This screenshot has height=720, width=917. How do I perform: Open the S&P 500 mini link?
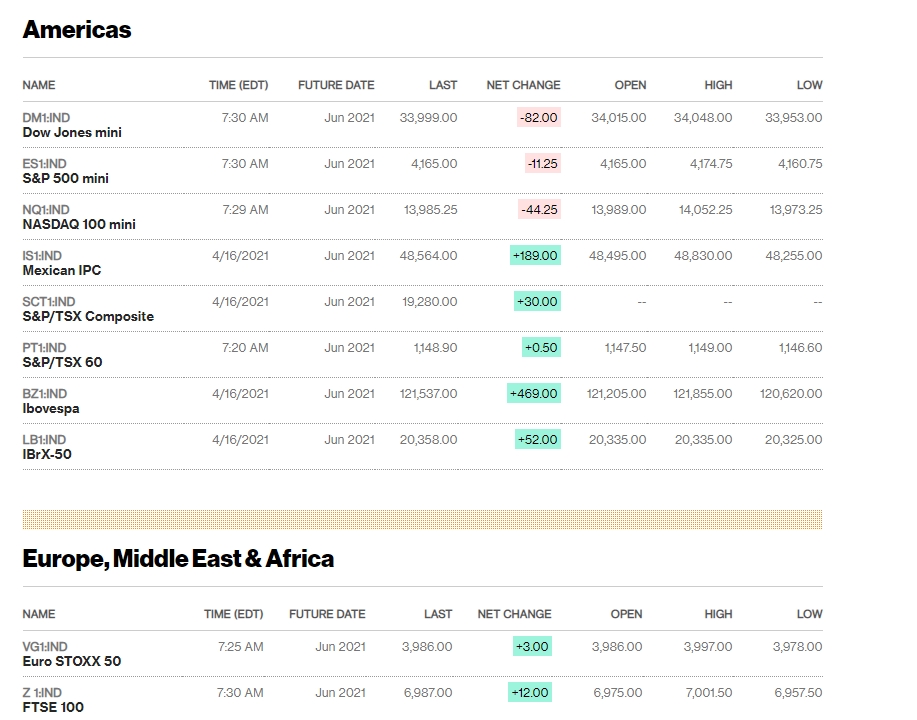[x=66, y=178]
